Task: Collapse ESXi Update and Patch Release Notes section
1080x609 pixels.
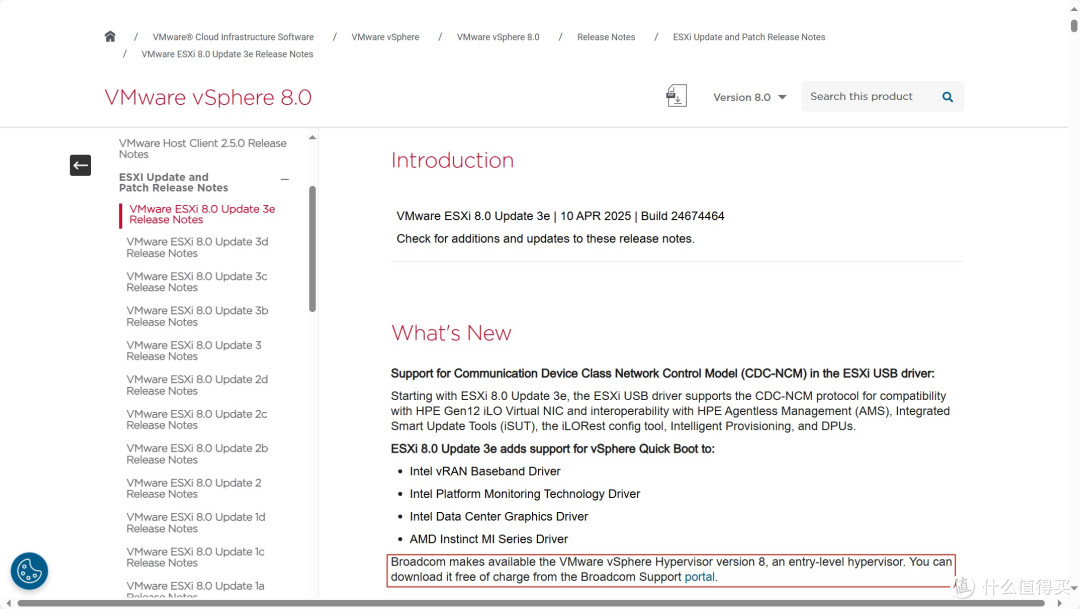Action: (x=284, y=179)
